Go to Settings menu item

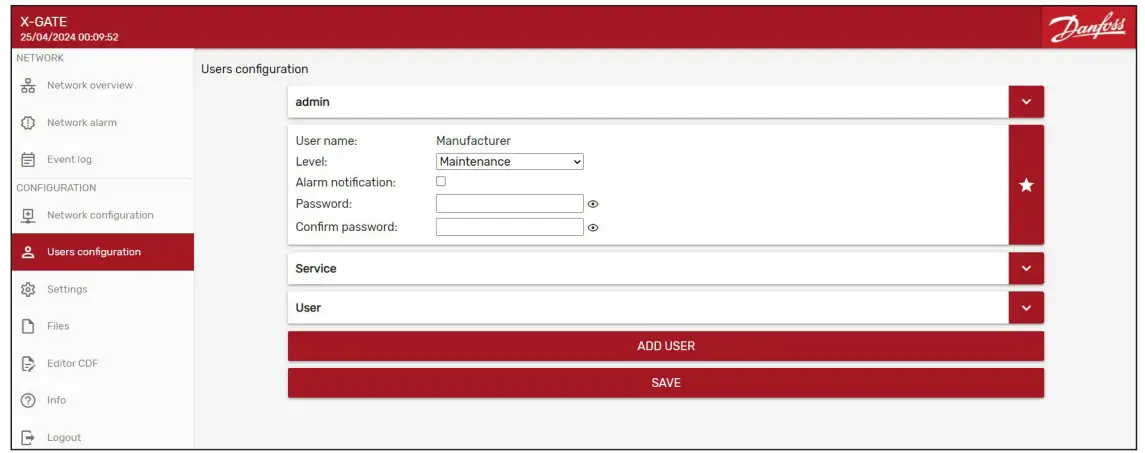point(103,289)
